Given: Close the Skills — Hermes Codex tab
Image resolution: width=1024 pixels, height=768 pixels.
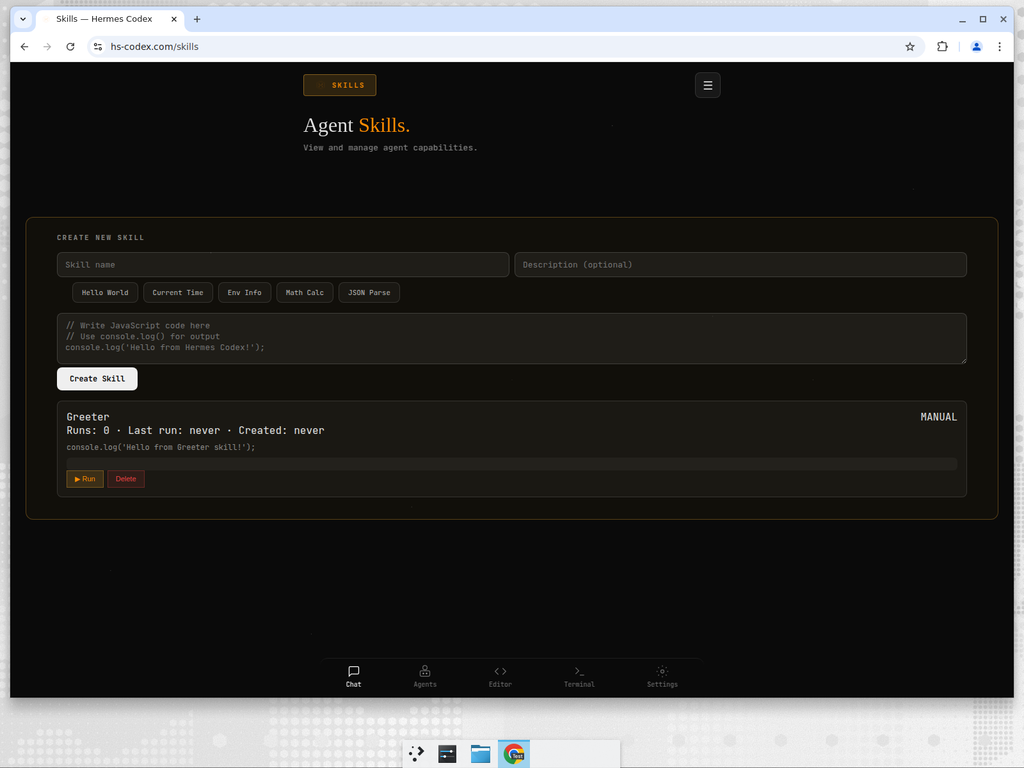Looking at the screenshot, I should point(174,19).
